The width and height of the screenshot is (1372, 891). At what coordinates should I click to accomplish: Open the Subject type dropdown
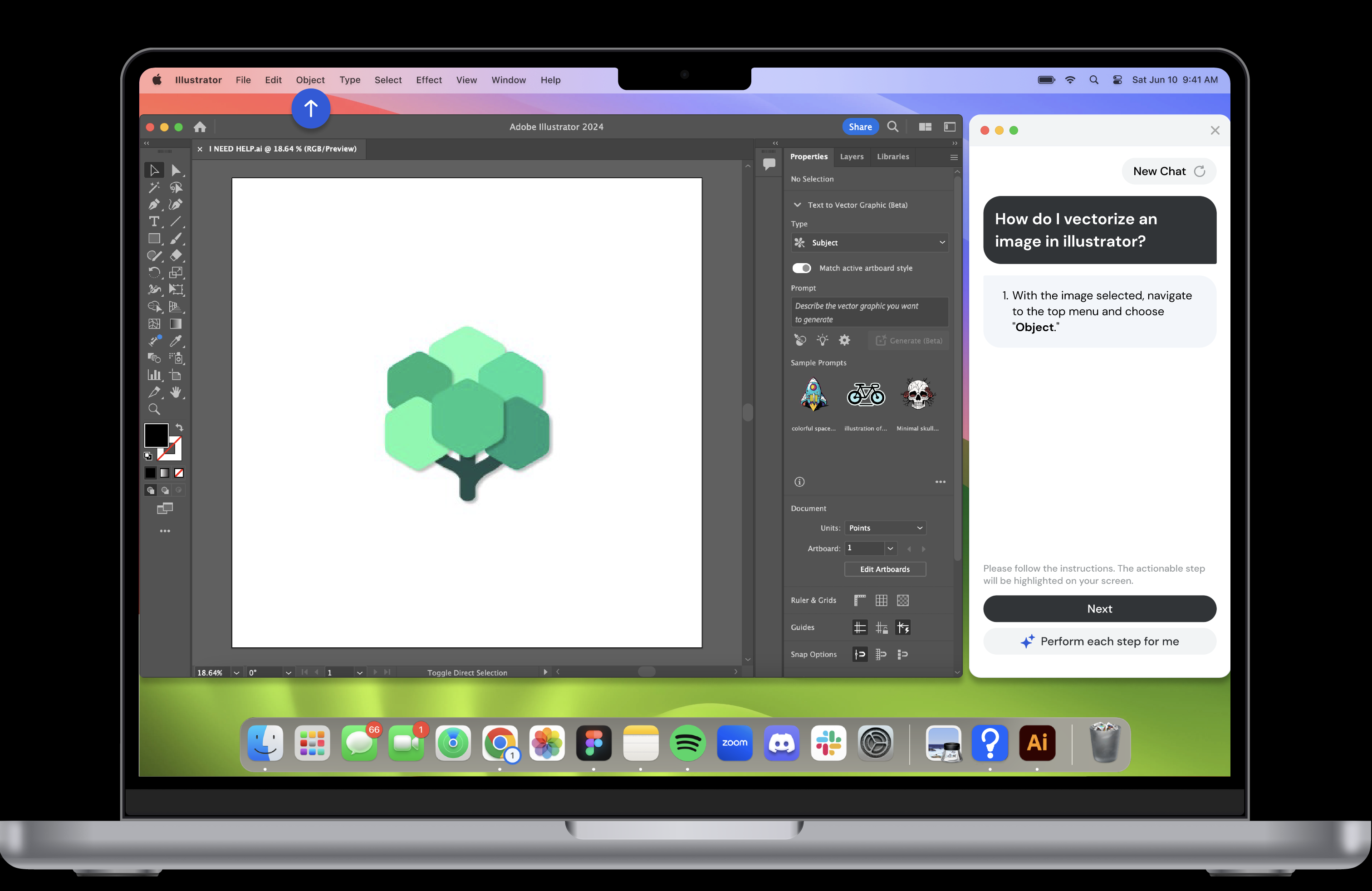[869, 243]
